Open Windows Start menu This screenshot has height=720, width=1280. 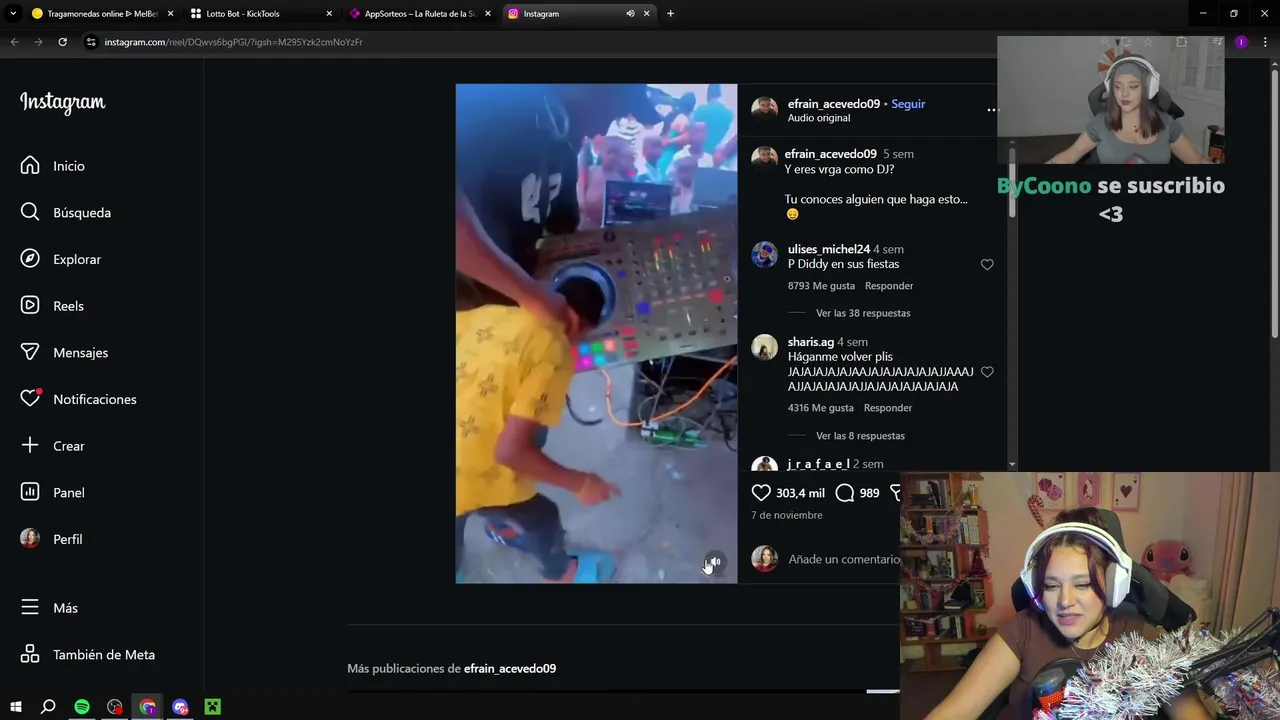(x=15, y=707)
